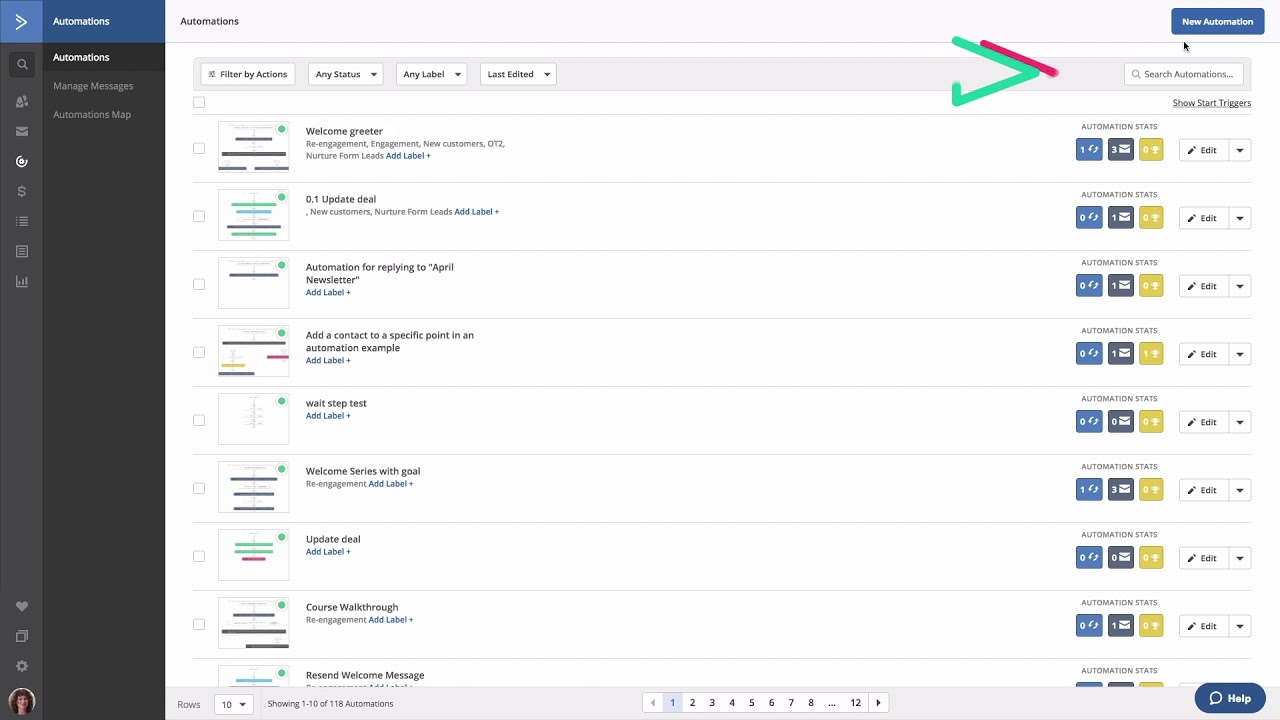Open the Automations Map page

[x=91, y=114]
